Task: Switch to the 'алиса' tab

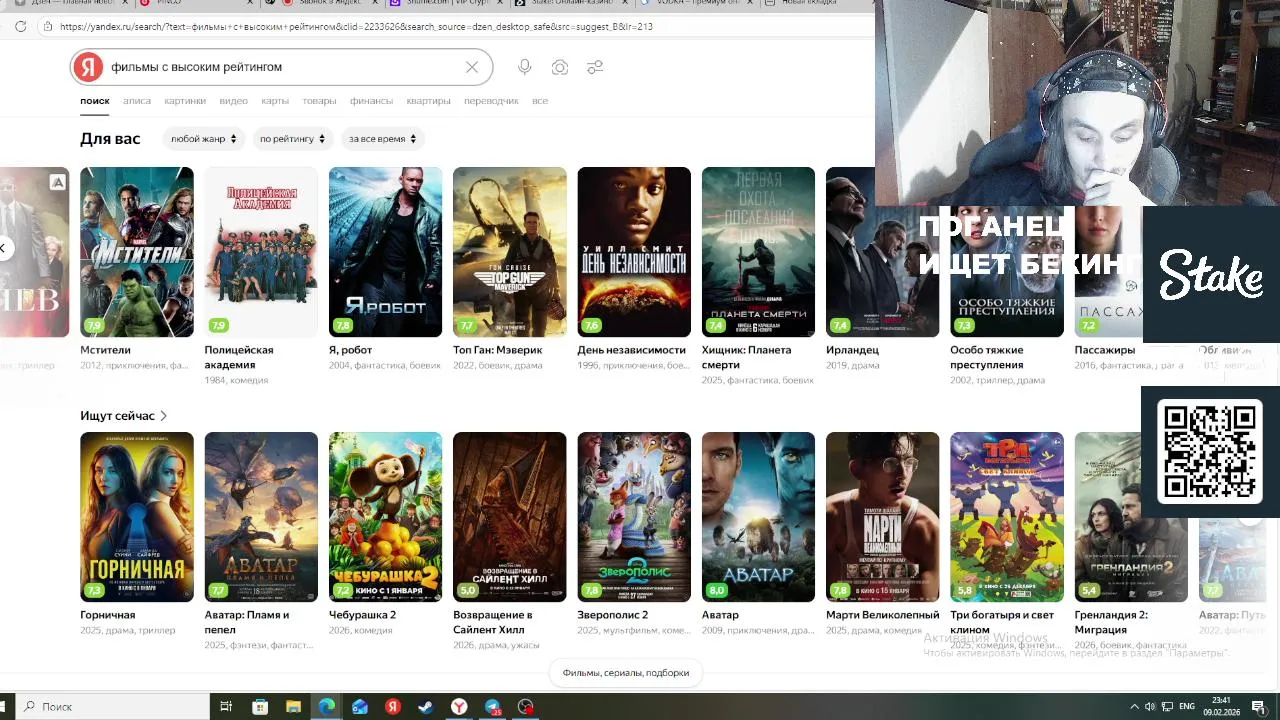Action: (x=137, y=101)
